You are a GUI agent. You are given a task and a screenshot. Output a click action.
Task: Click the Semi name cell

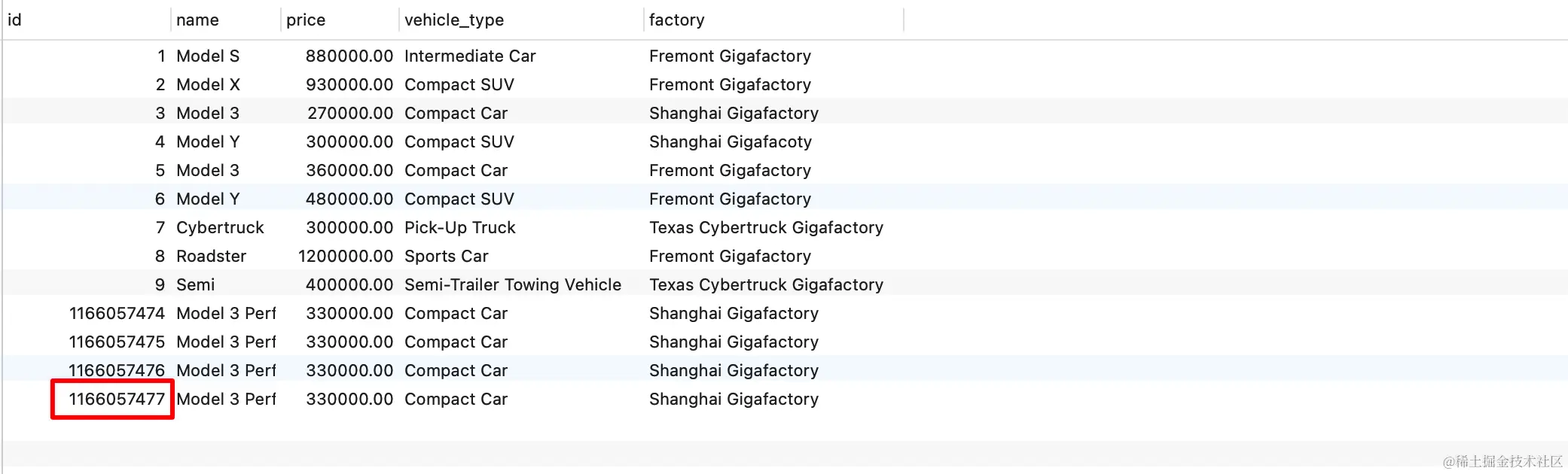196,284
